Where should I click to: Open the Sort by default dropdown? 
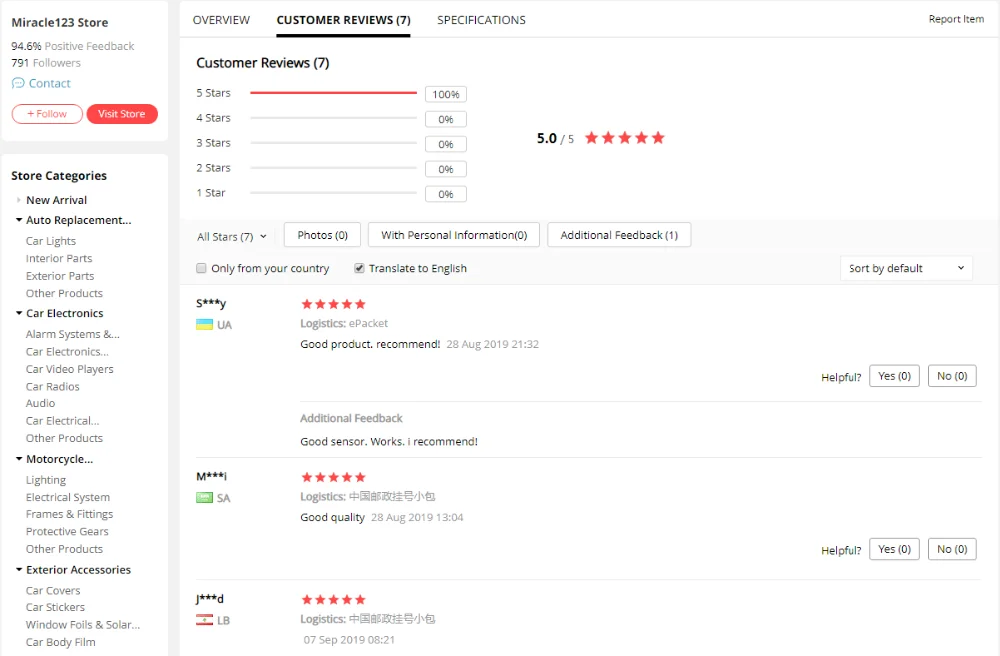(x=906, y=268)
